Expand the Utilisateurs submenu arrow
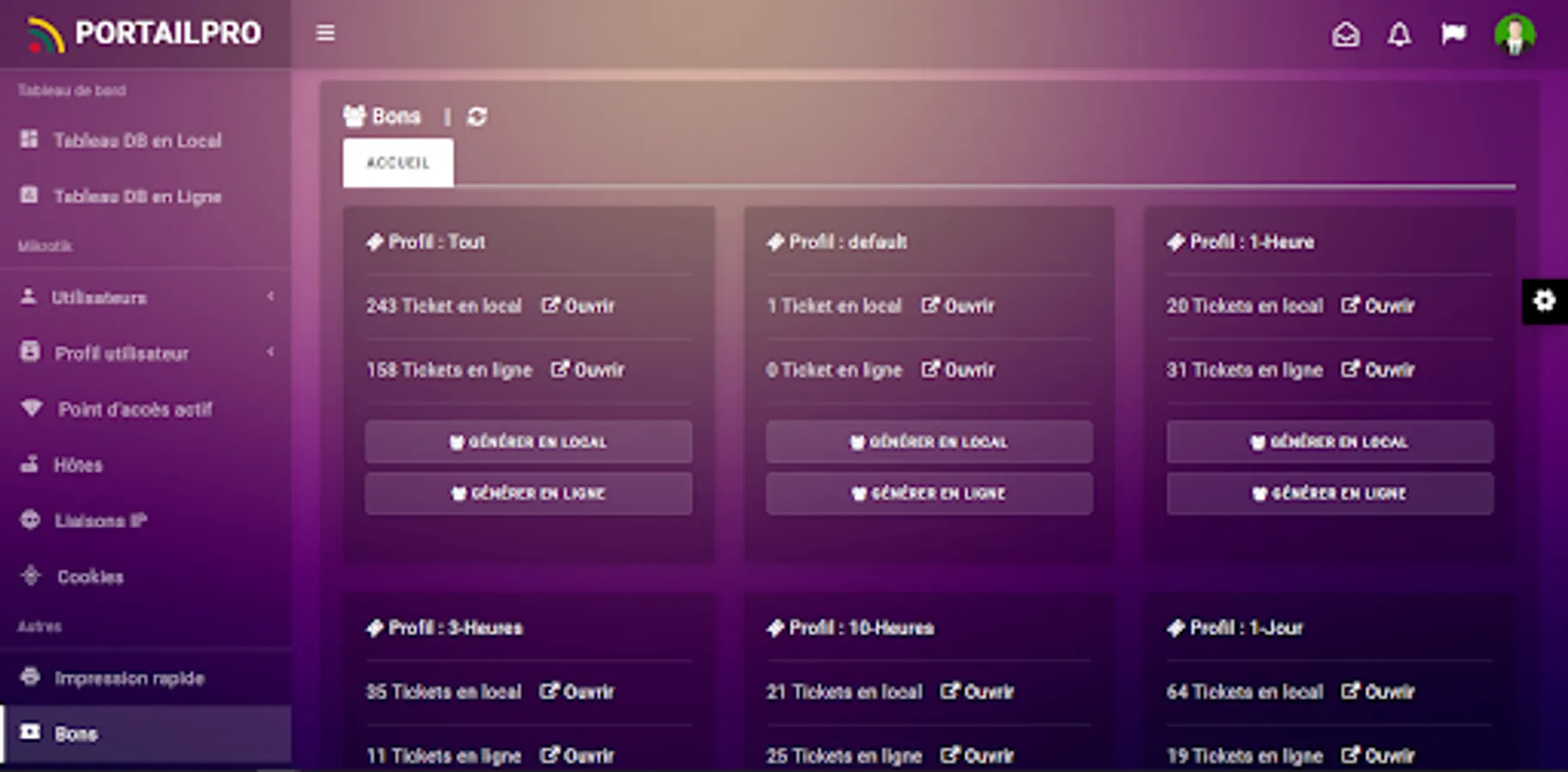The image size is (1568, 772). pyautogui.click(x=271, y=297)
